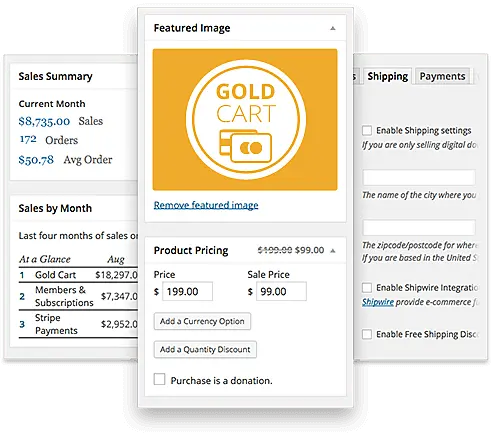Open the Payments tab

click(442, 76)
